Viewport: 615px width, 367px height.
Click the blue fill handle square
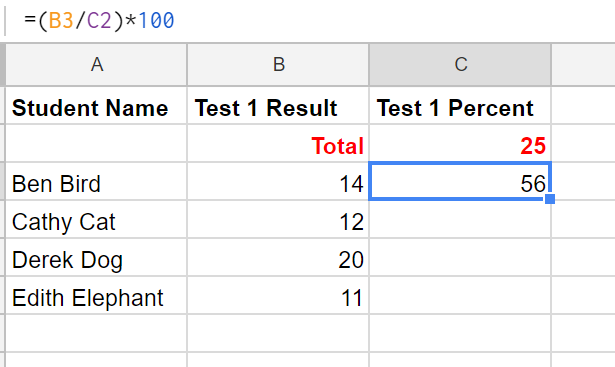point(550,199)
